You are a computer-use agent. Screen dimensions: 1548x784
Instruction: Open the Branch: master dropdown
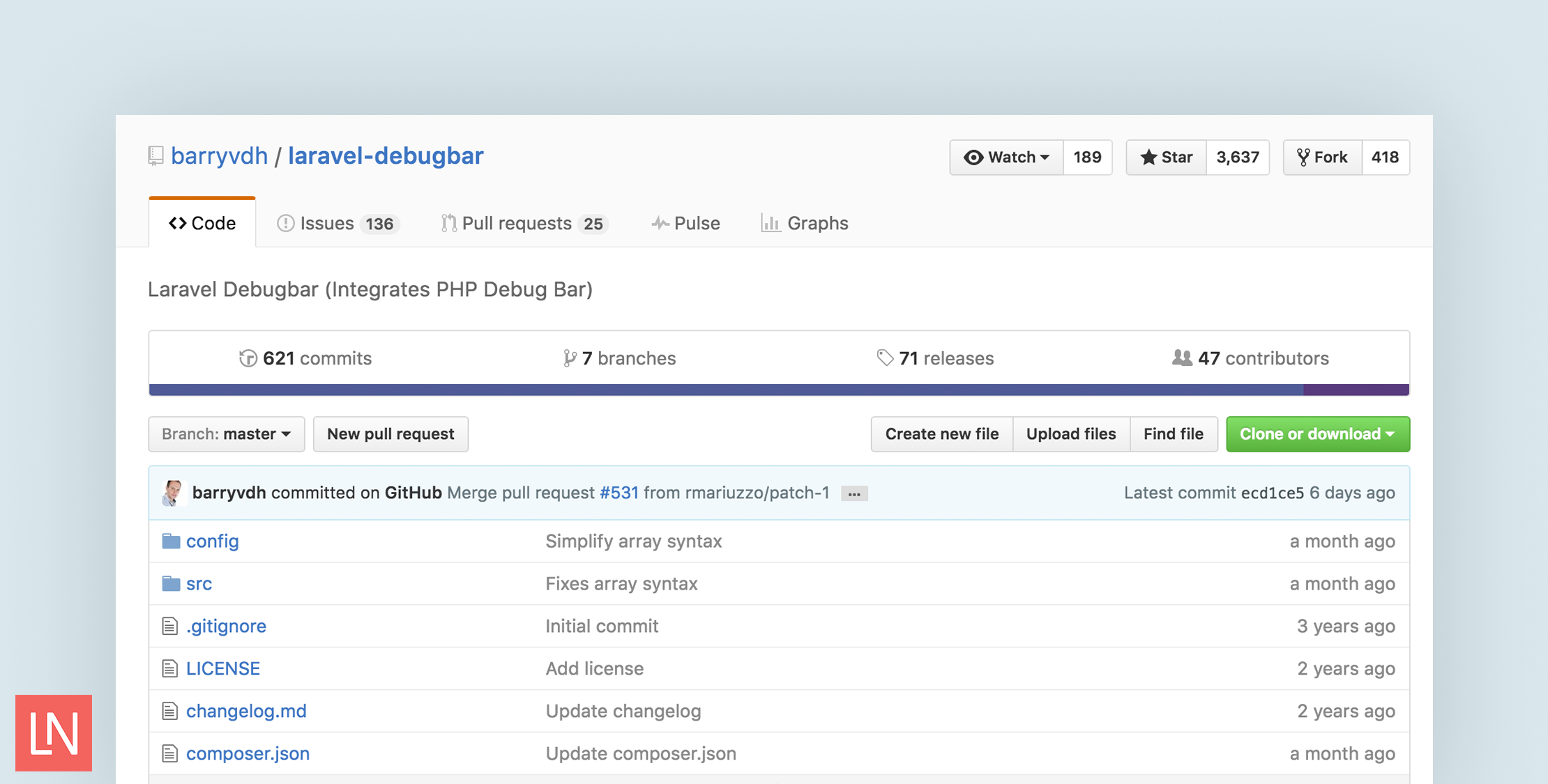point(227,434)
